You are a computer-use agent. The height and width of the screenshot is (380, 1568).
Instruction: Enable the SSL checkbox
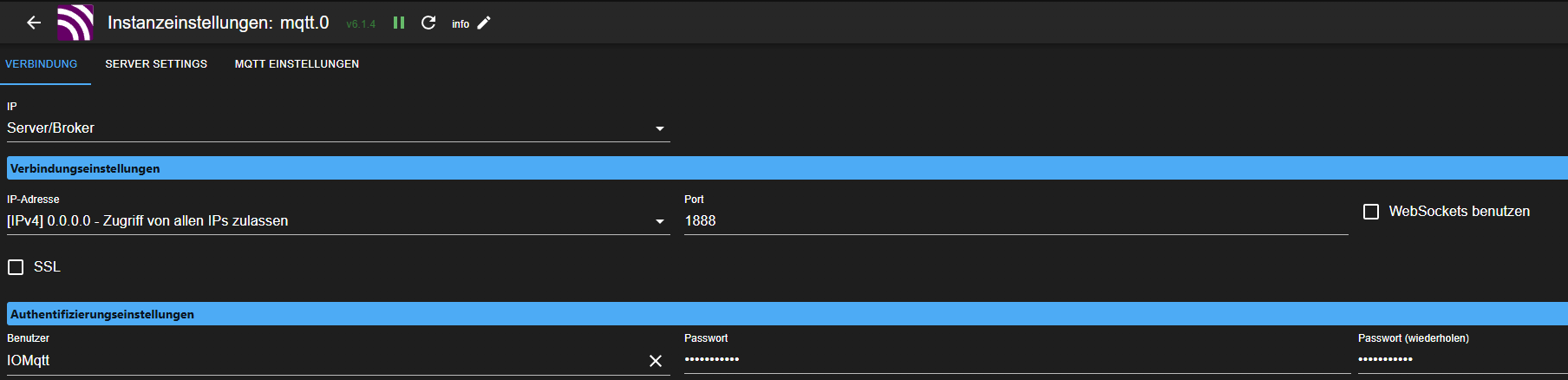[16, 267]
